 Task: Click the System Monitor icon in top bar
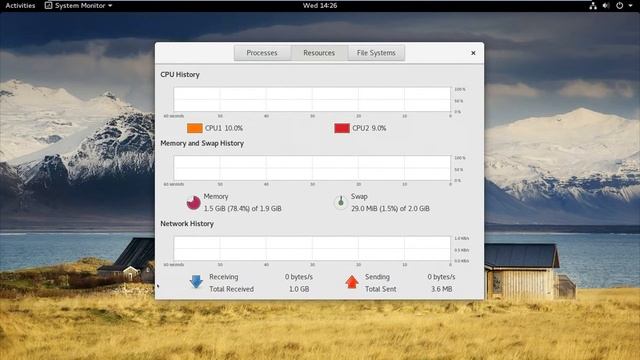click(49, 6)
